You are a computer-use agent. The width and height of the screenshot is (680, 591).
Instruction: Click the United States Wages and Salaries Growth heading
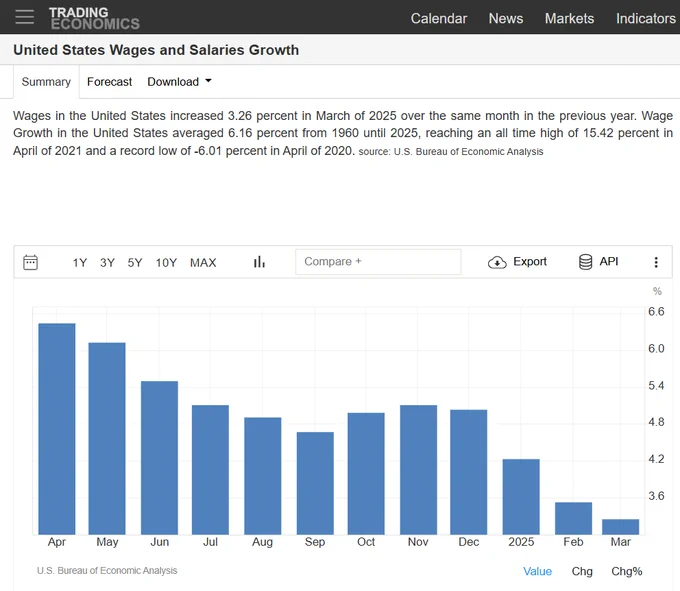tap(156, 50)
